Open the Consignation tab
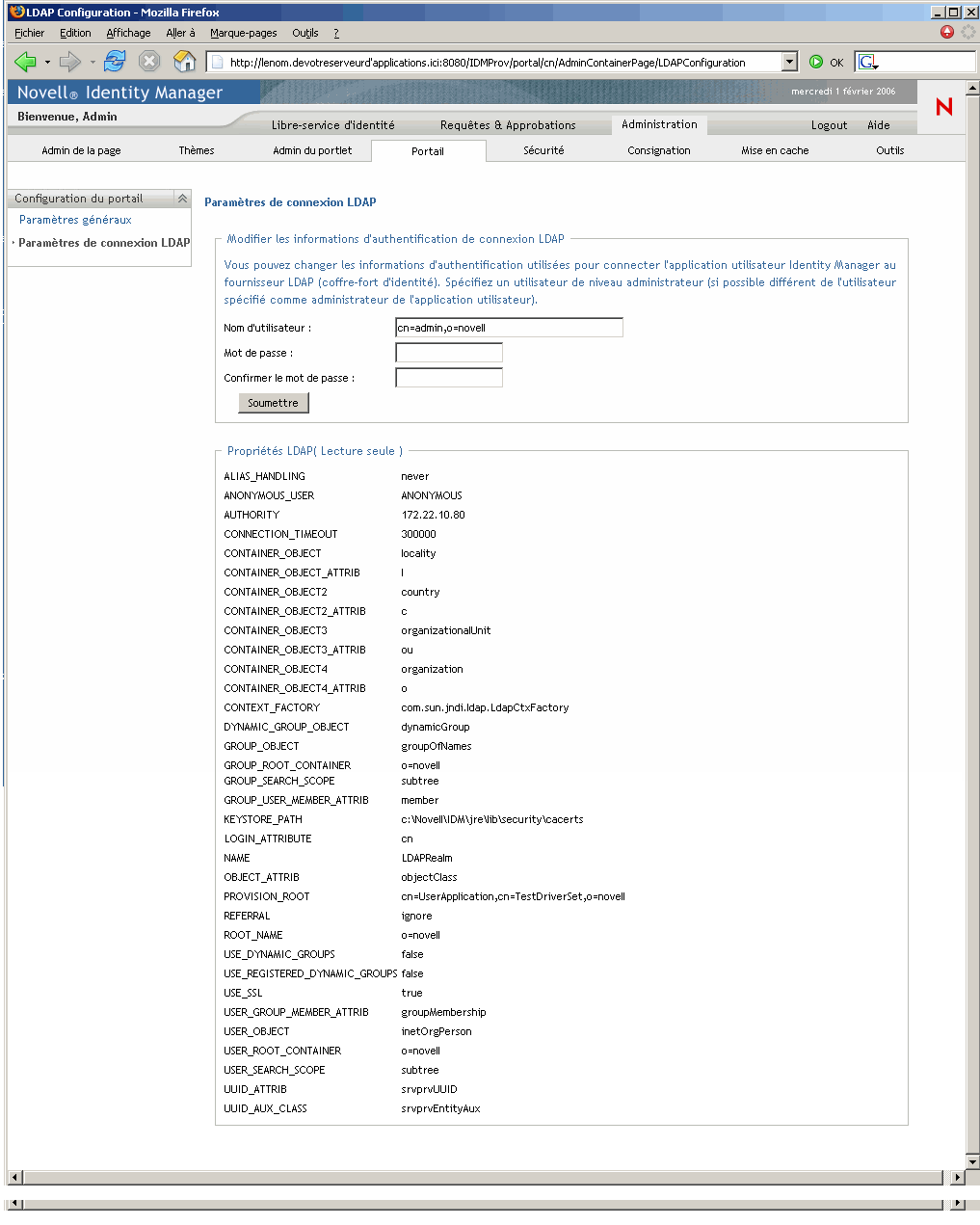Image resolution: width=980 pixels, height=1225 pixels. pyautogui.click(x=659, y=150)
